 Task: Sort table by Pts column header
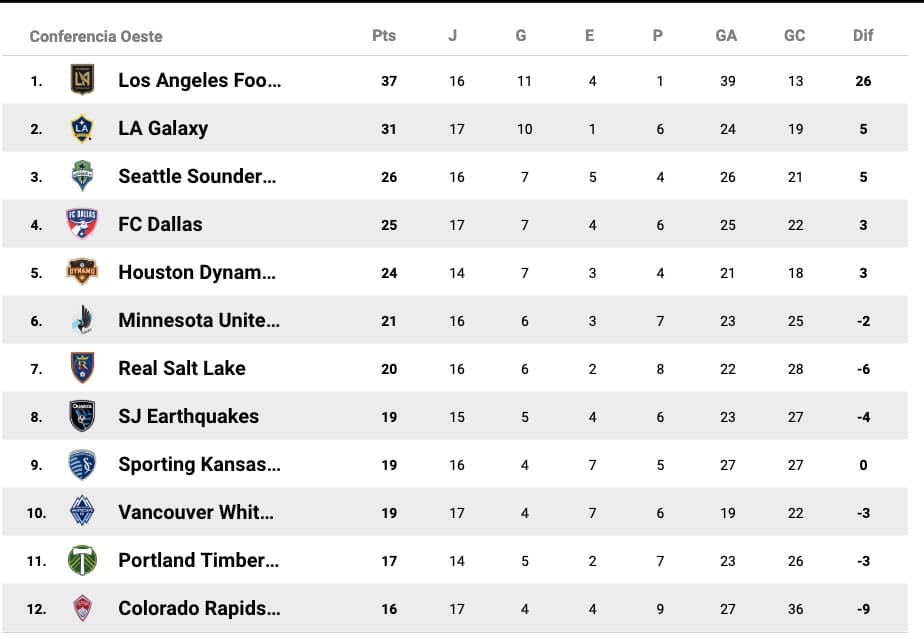pyautogui.click(x=384, y=35)
